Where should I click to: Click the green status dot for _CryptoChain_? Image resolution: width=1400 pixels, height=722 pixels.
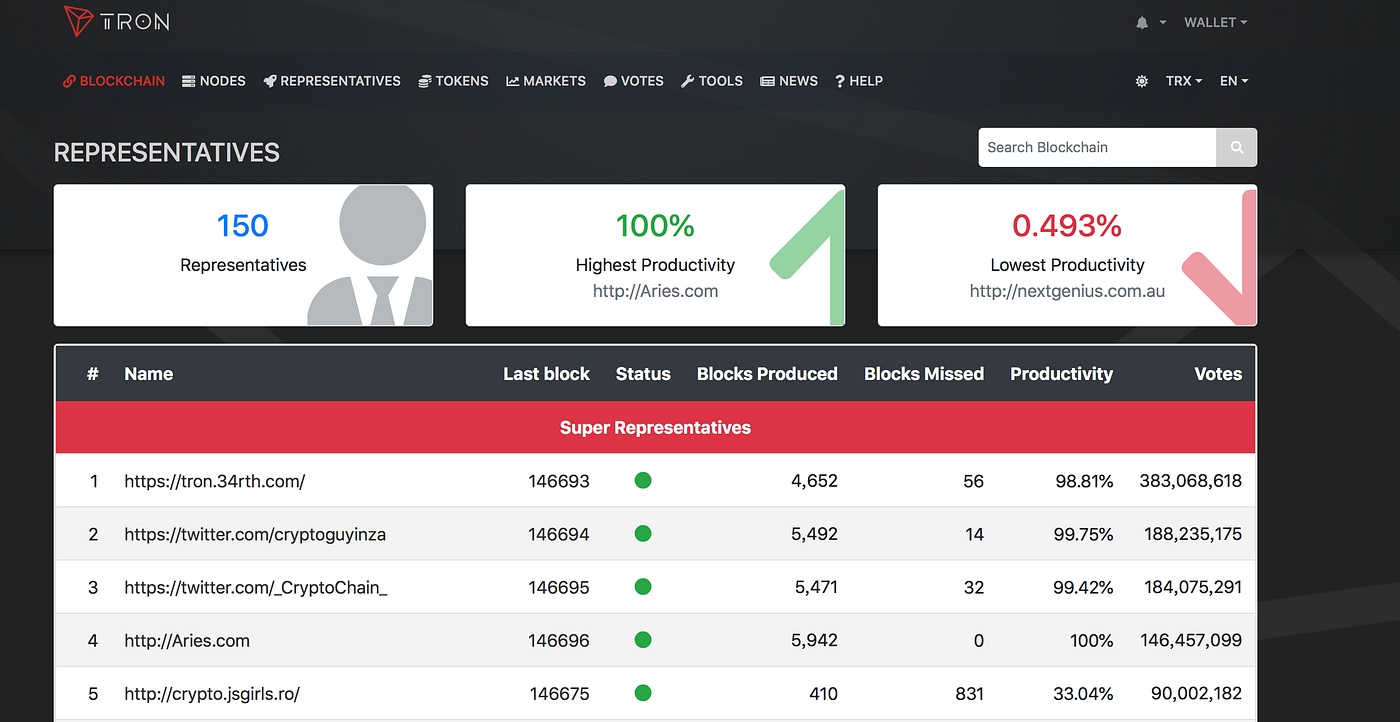pyautogui.click(x=643, y=586)
